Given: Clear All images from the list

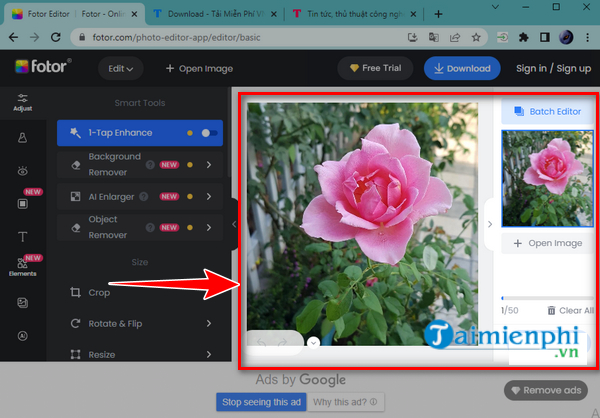Looking at the screenshot, I should point(571,310).
